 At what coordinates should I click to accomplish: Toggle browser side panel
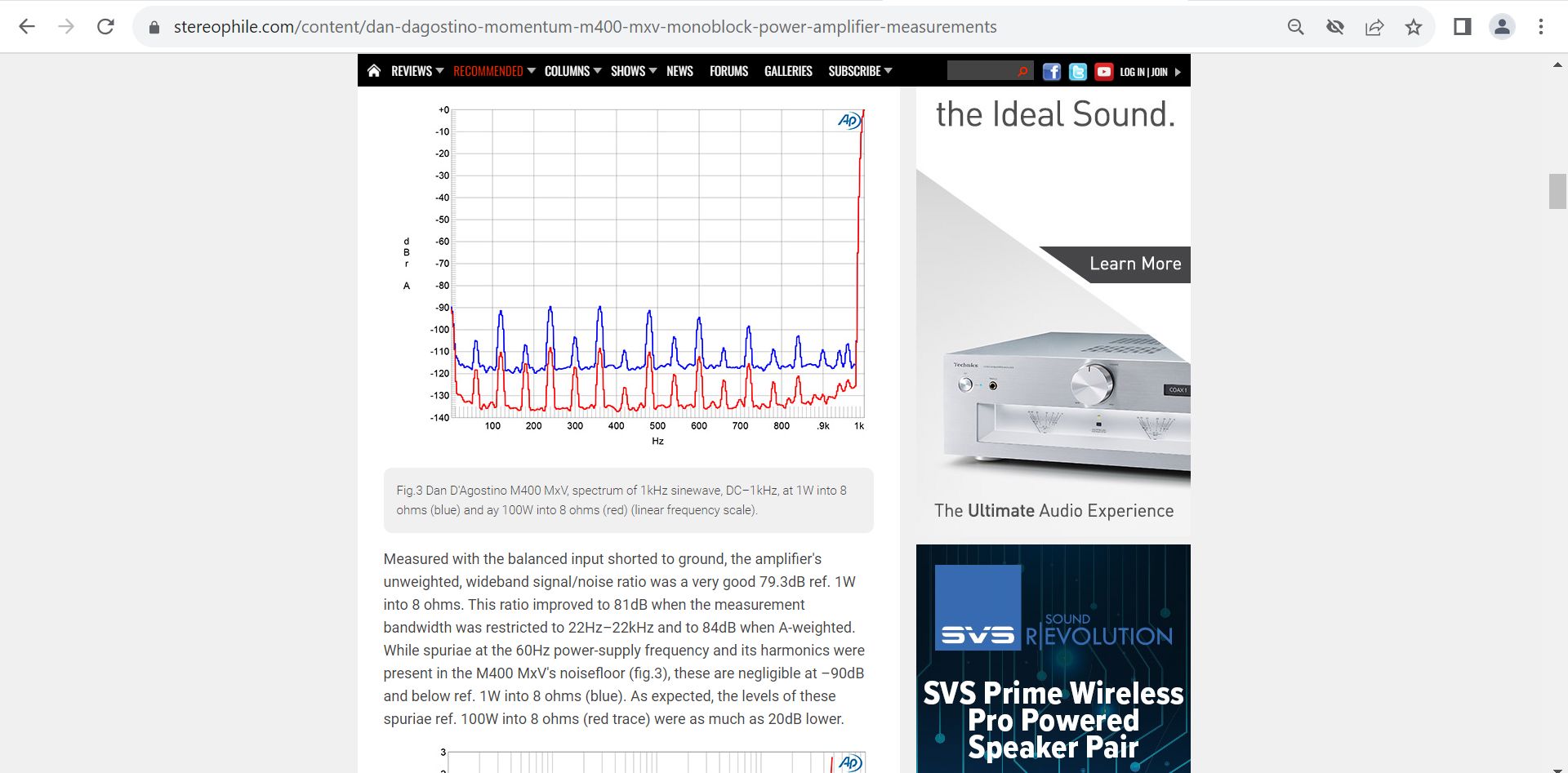(x=1462, y=27)
